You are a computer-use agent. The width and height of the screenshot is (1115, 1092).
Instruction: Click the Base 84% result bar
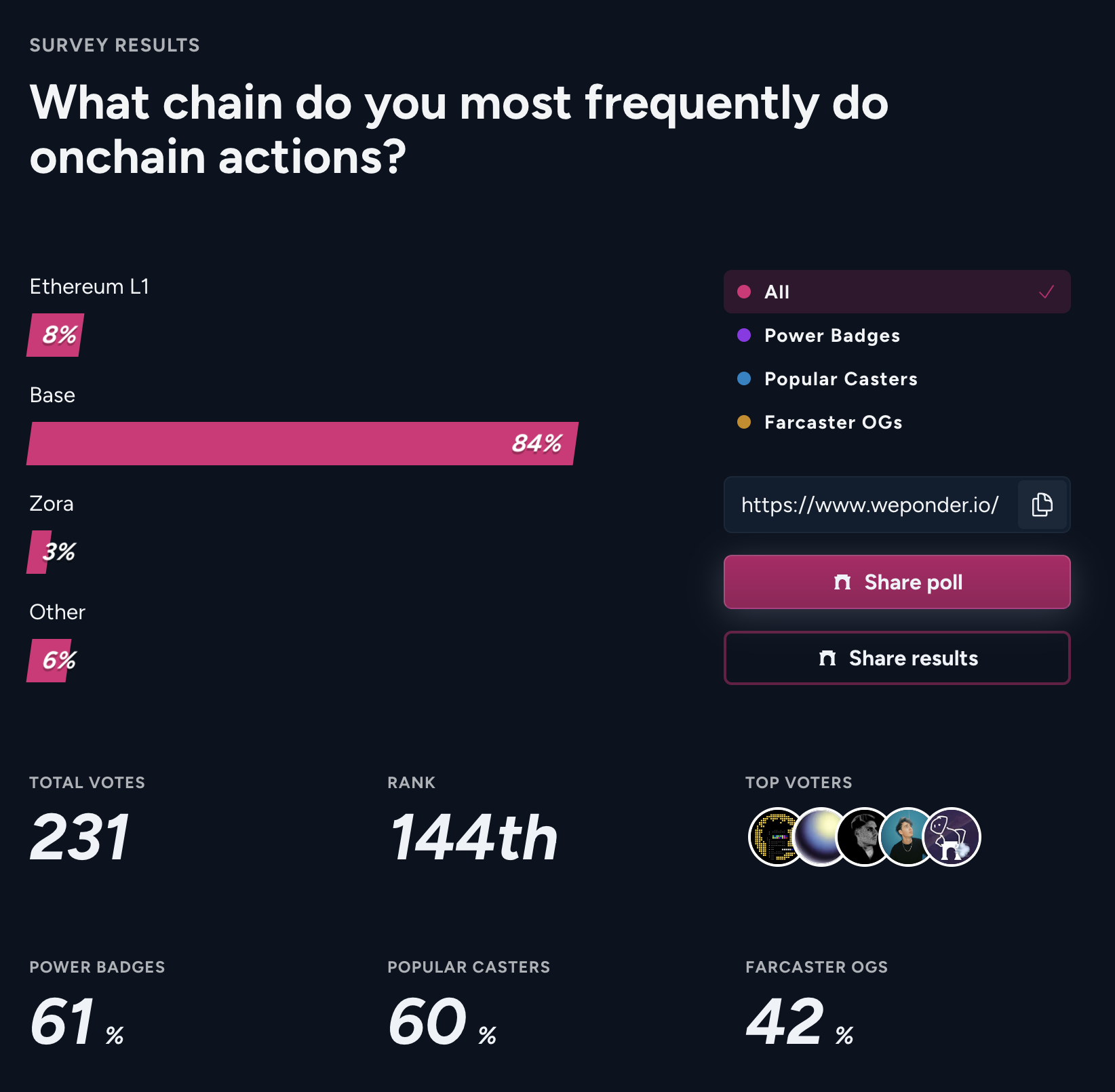pos(302,444)
